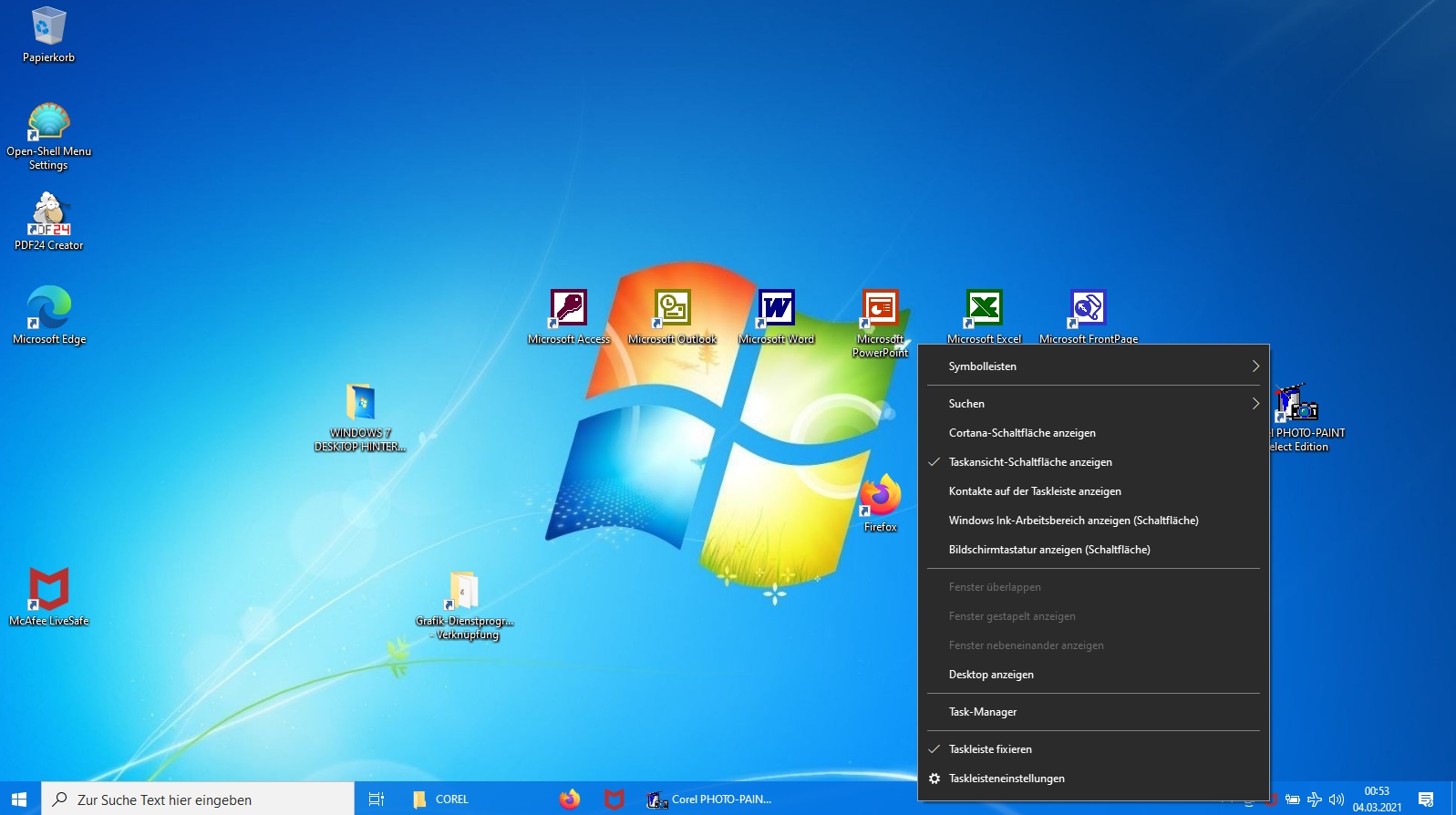Open the Windows Start button

[x=20, y=799]
